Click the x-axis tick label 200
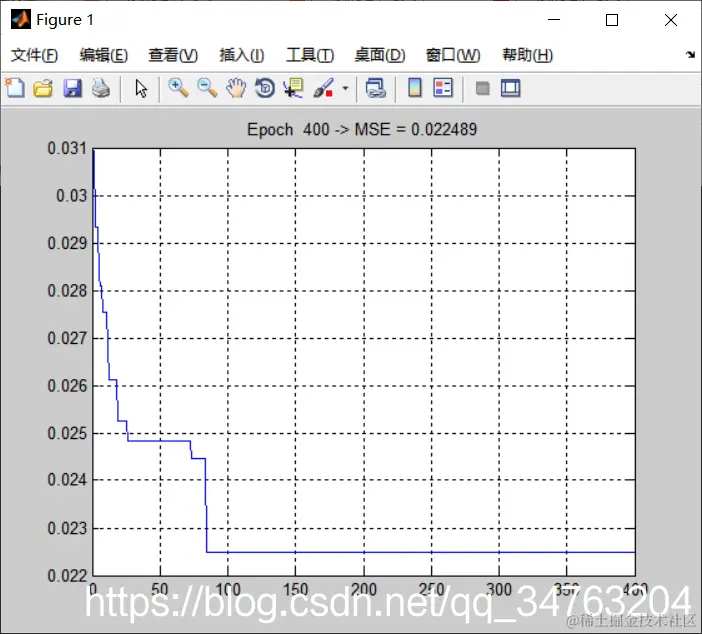The height and width of the screenshot is (634, 702). [364, 589]
